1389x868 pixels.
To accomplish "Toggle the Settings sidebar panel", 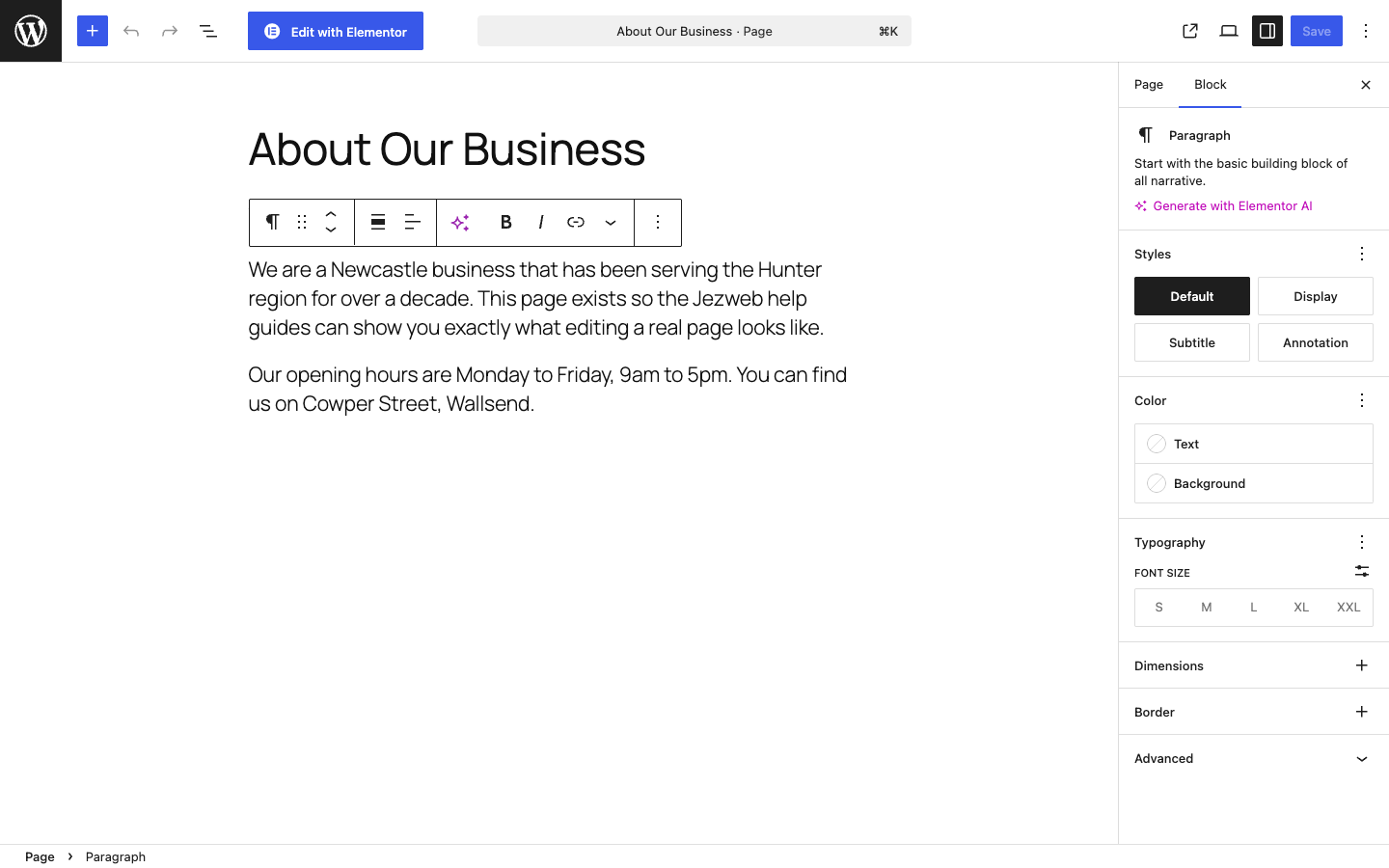I will pyautogui.click(x=1267, y=31).
